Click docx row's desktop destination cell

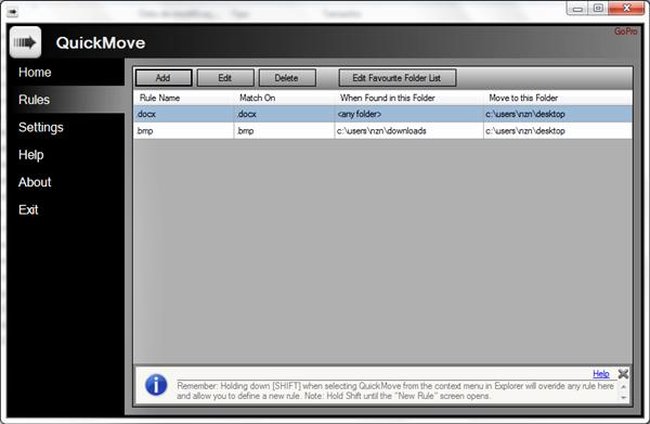pos(558,114)
